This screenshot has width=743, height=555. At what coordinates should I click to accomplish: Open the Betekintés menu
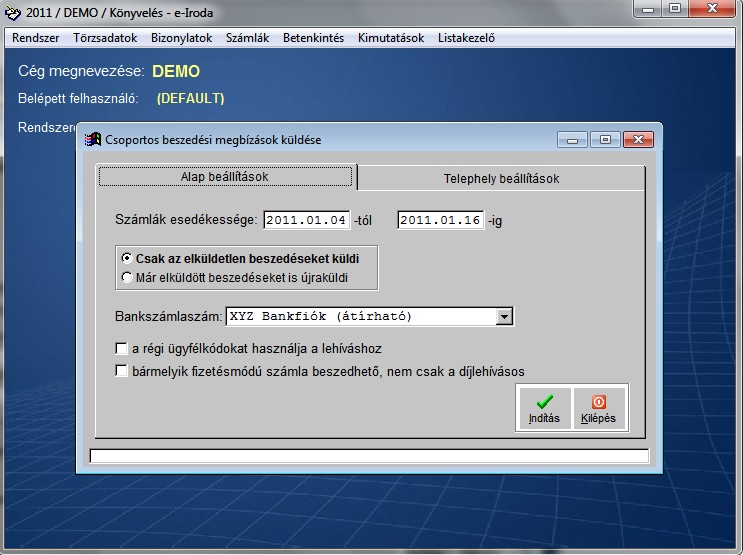point(313,38)
